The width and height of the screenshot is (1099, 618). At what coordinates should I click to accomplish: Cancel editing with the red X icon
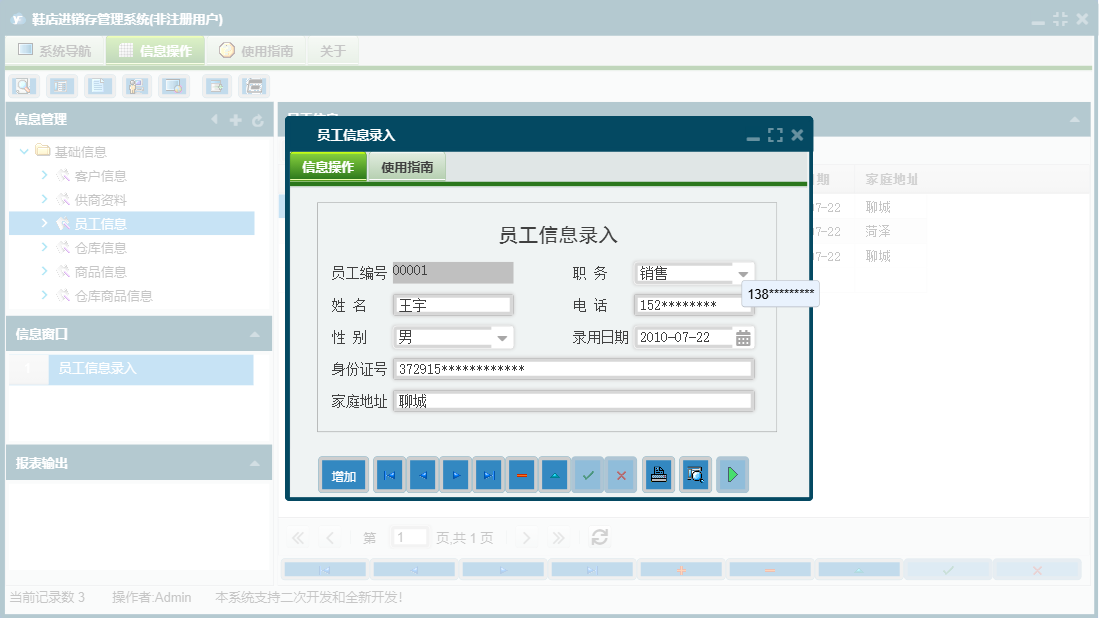point(621,475)
